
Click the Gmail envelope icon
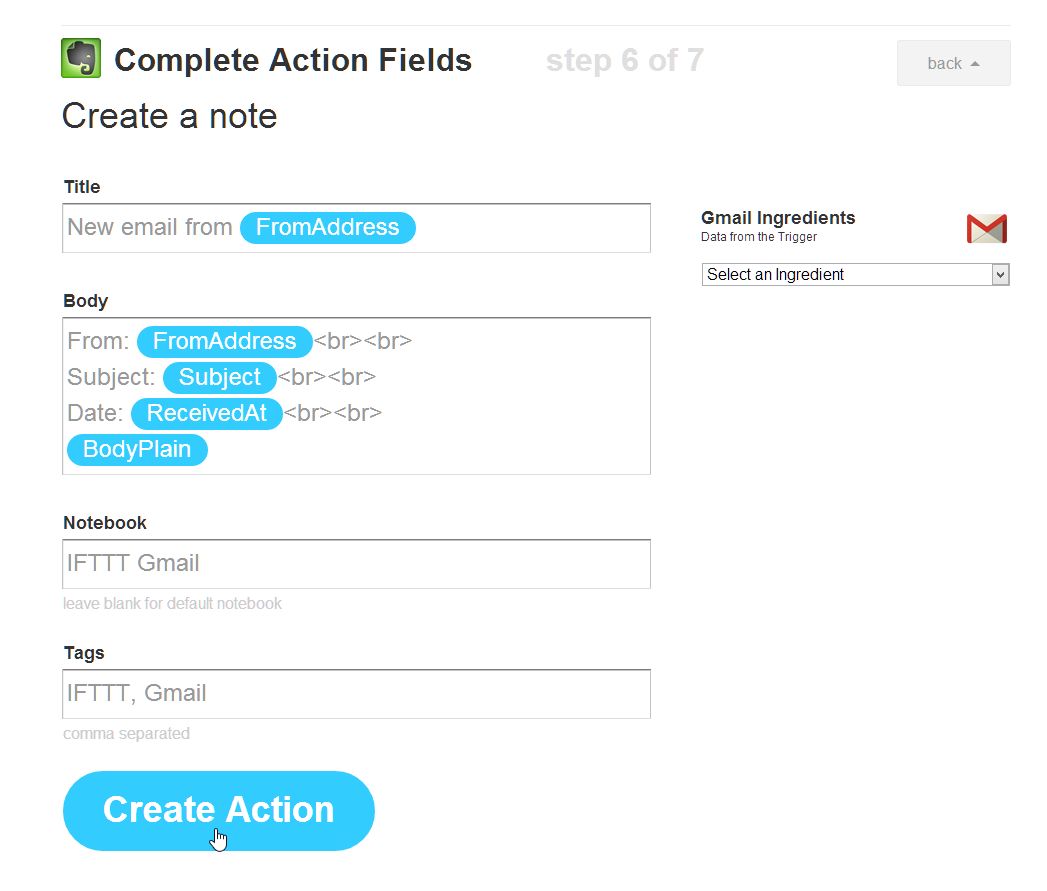point(987,228)
